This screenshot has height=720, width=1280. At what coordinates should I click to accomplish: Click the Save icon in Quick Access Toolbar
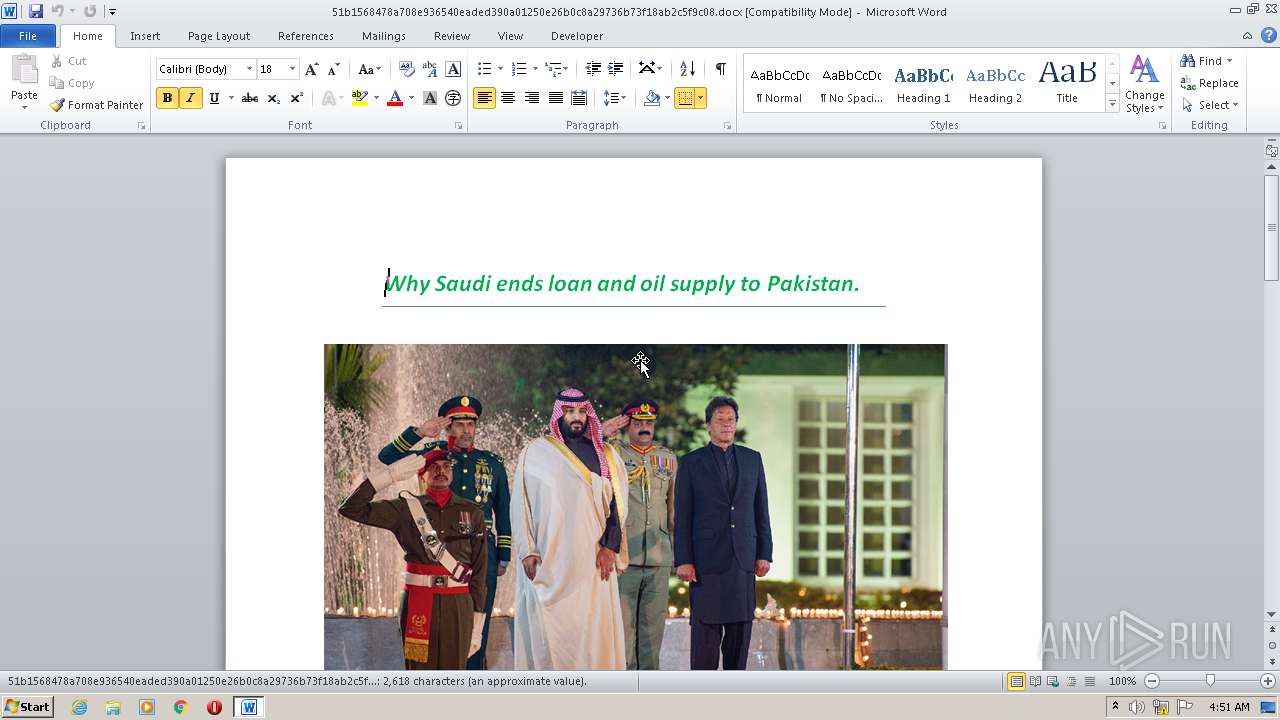coord(36,11)
